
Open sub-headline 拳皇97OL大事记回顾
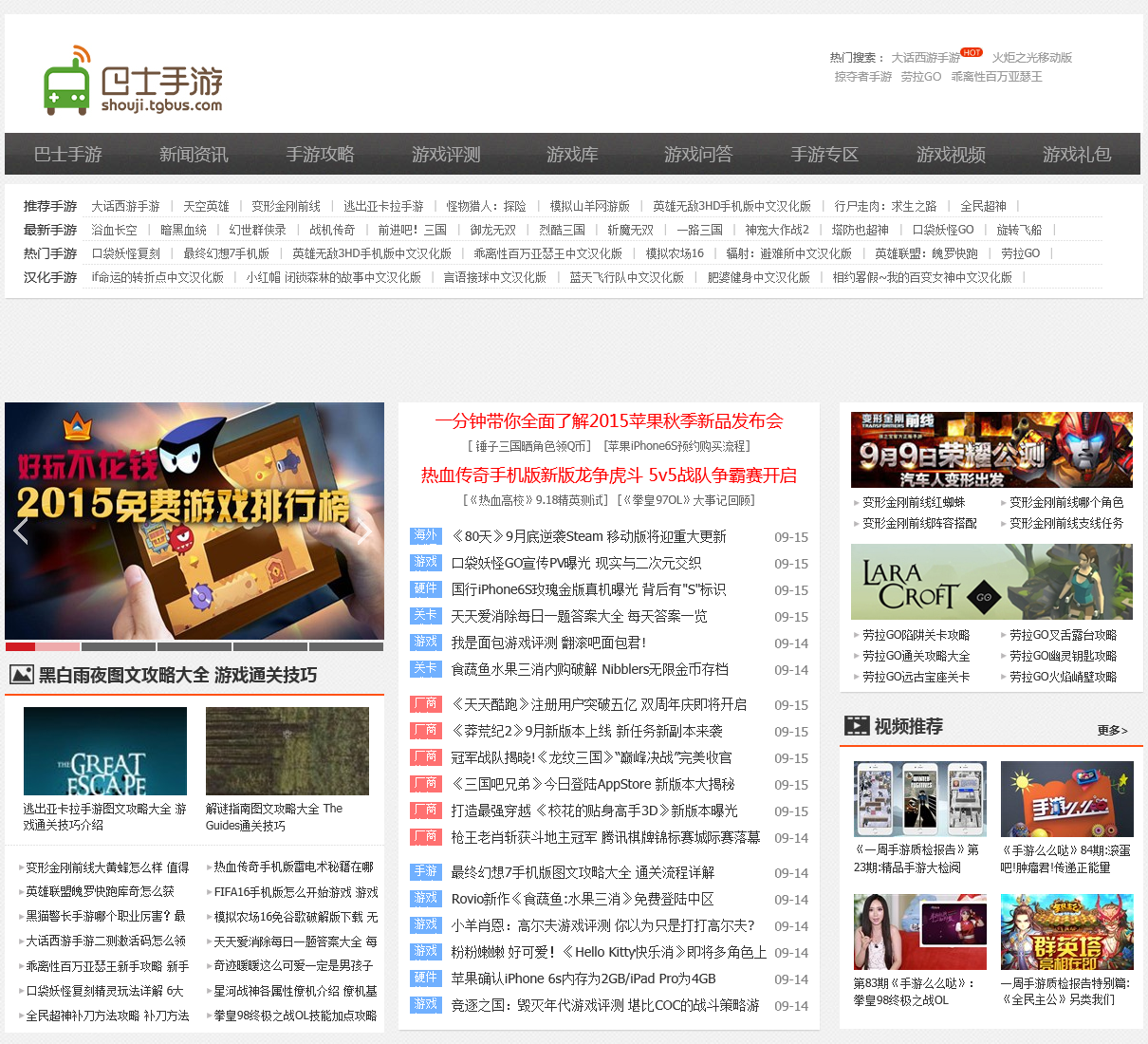pos(686,500)
